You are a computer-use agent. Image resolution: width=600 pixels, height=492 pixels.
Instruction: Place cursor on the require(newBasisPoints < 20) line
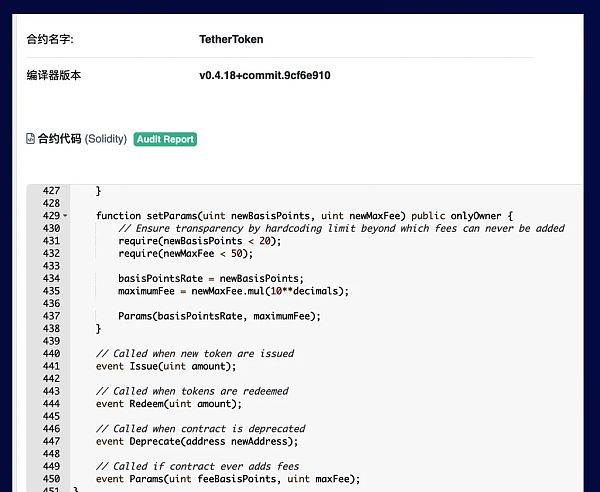click(x=199, y=241)
